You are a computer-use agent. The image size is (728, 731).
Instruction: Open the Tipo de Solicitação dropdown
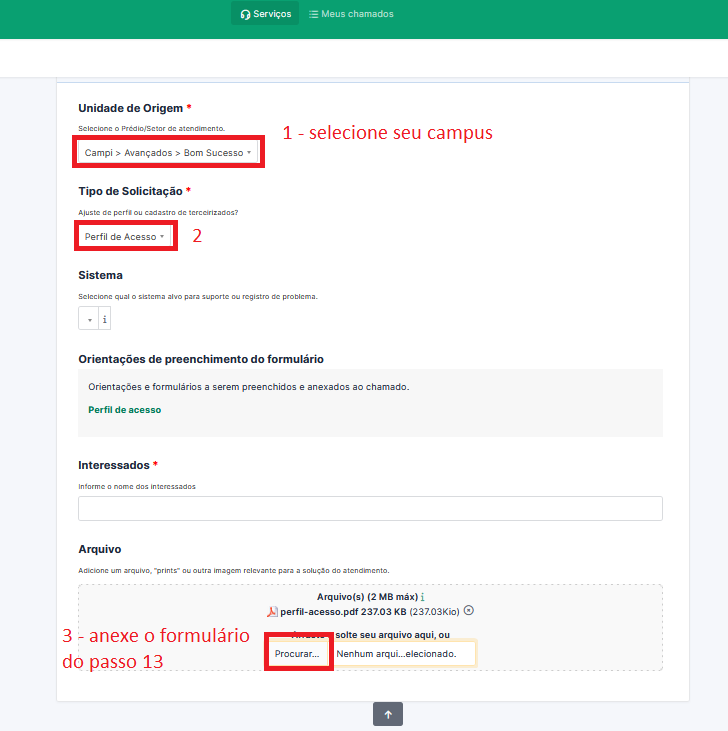[125, 236]
